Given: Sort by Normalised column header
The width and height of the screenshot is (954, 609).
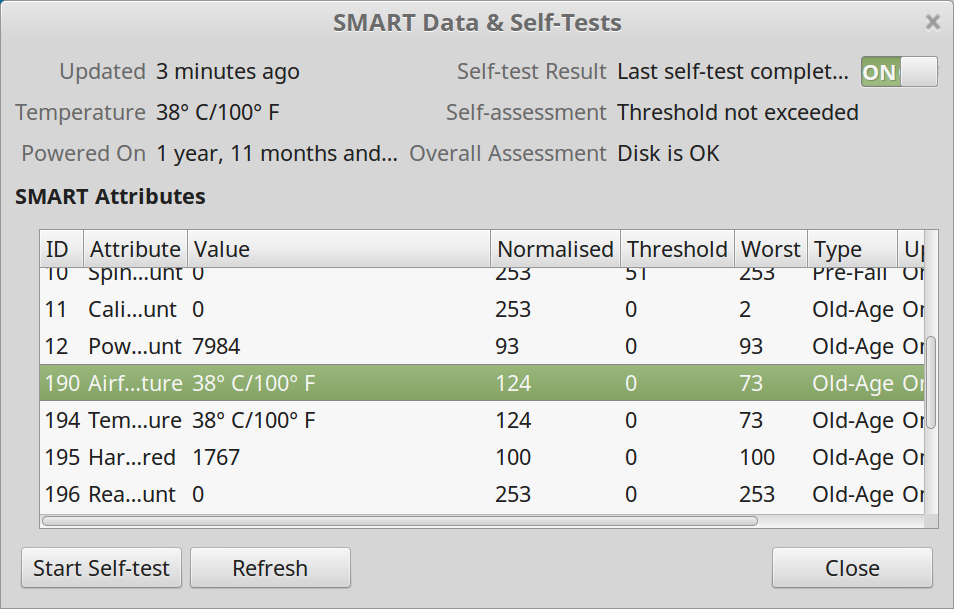Looking at the screenshot, I should click(554, 249).
